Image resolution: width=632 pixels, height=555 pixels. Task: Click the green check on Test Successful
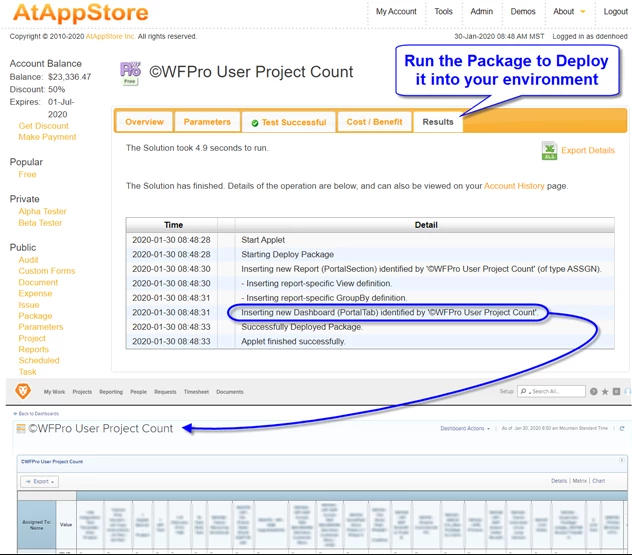pyautogui.click(x=255, y=123)
